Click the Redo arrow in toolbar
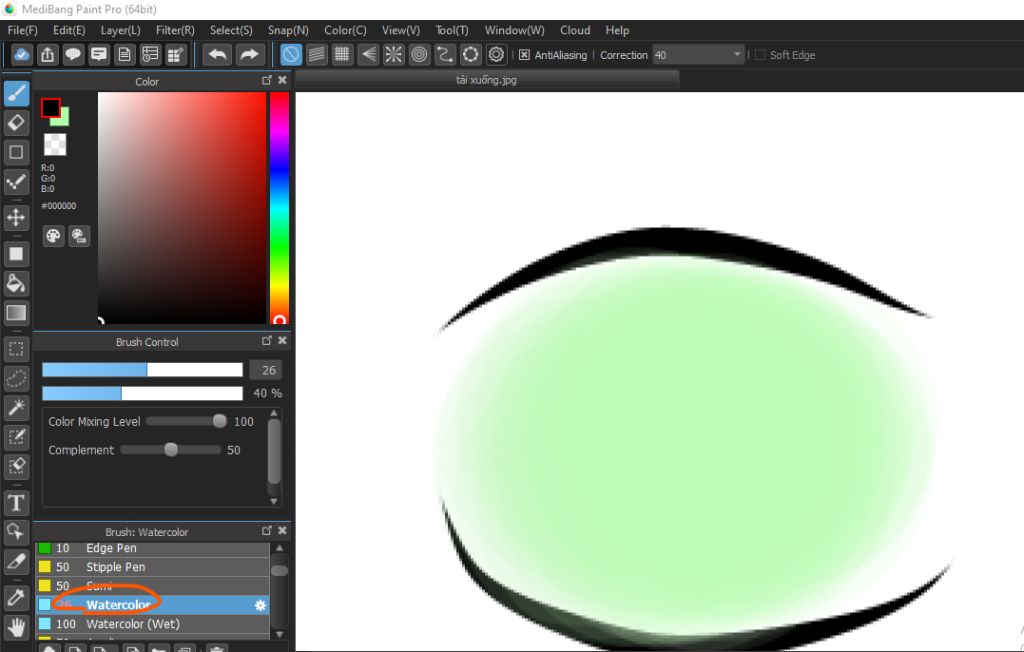This screenshot has height=652, width=1024. [x=249, y=55]
